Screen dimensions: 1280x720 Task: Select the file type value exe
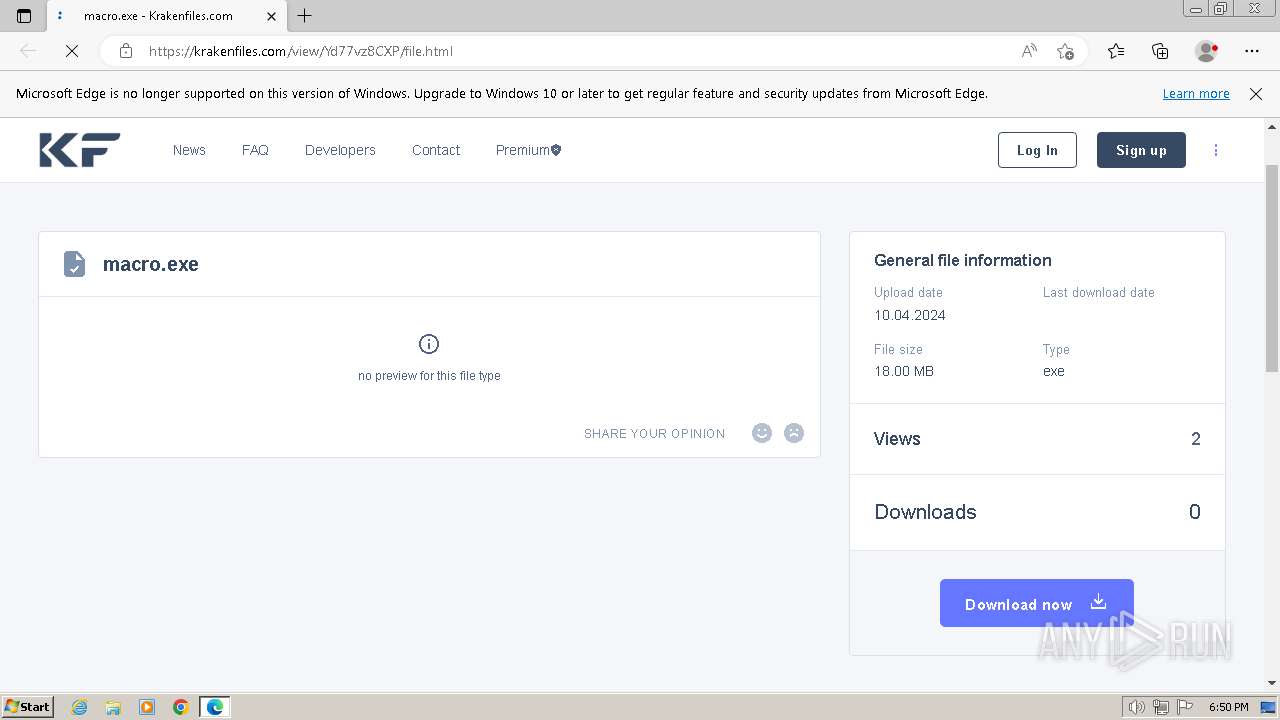pyautogui.click(x=1054, y=371)
